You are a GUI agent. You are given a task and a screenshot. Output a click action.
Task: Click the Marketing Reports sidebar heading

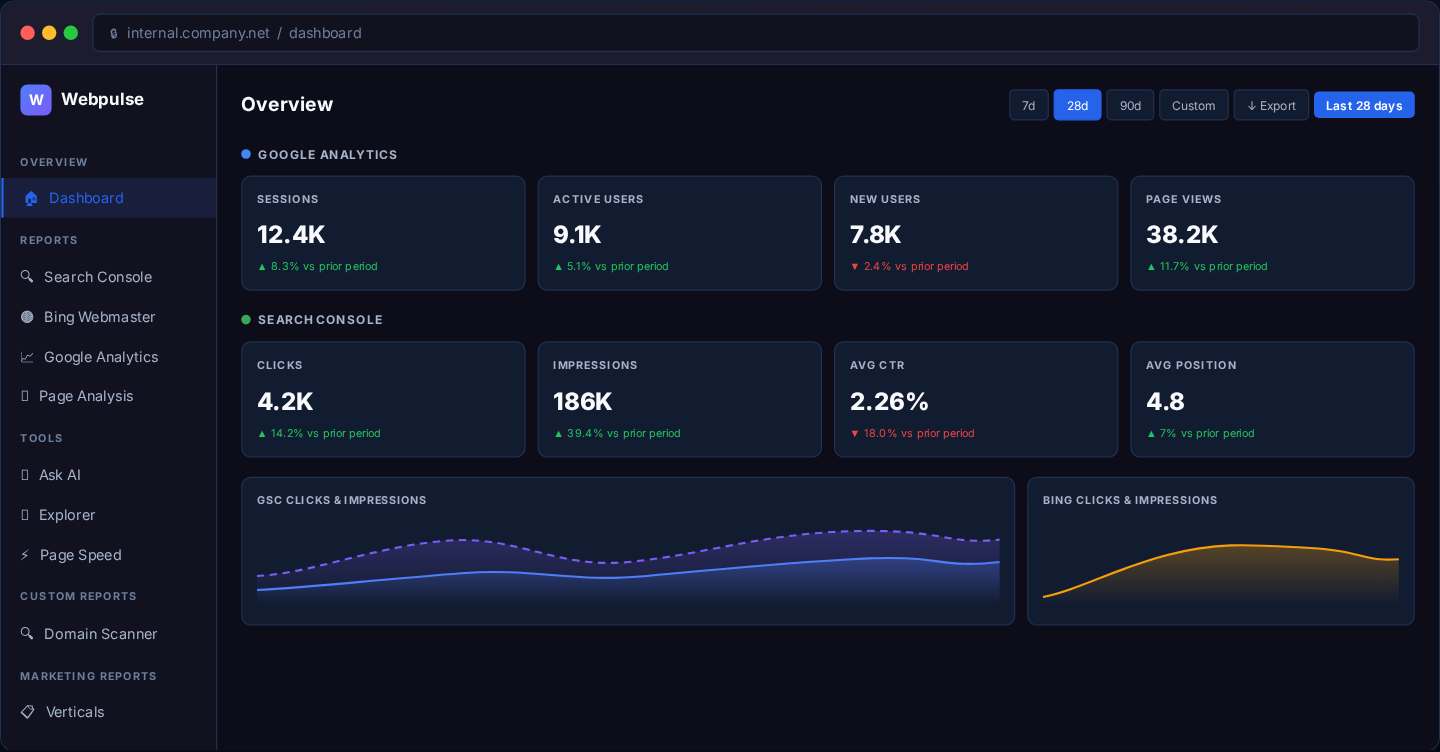88,676
